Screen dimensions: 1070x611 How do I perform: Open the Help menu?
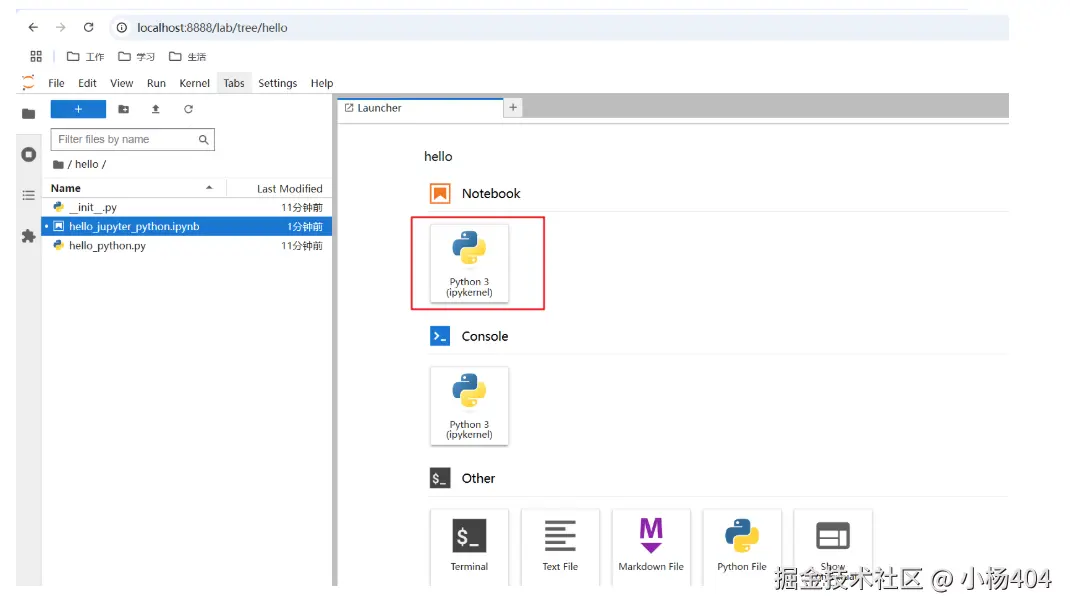(322, 83)
